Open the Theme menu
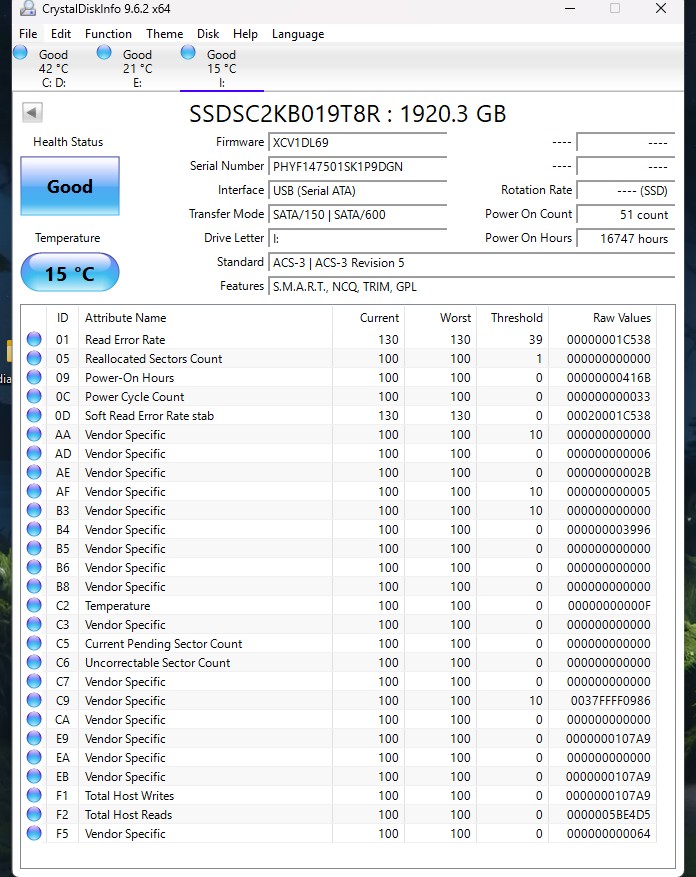This screenshot has width=696, height=877. click(x=164, y=34)
